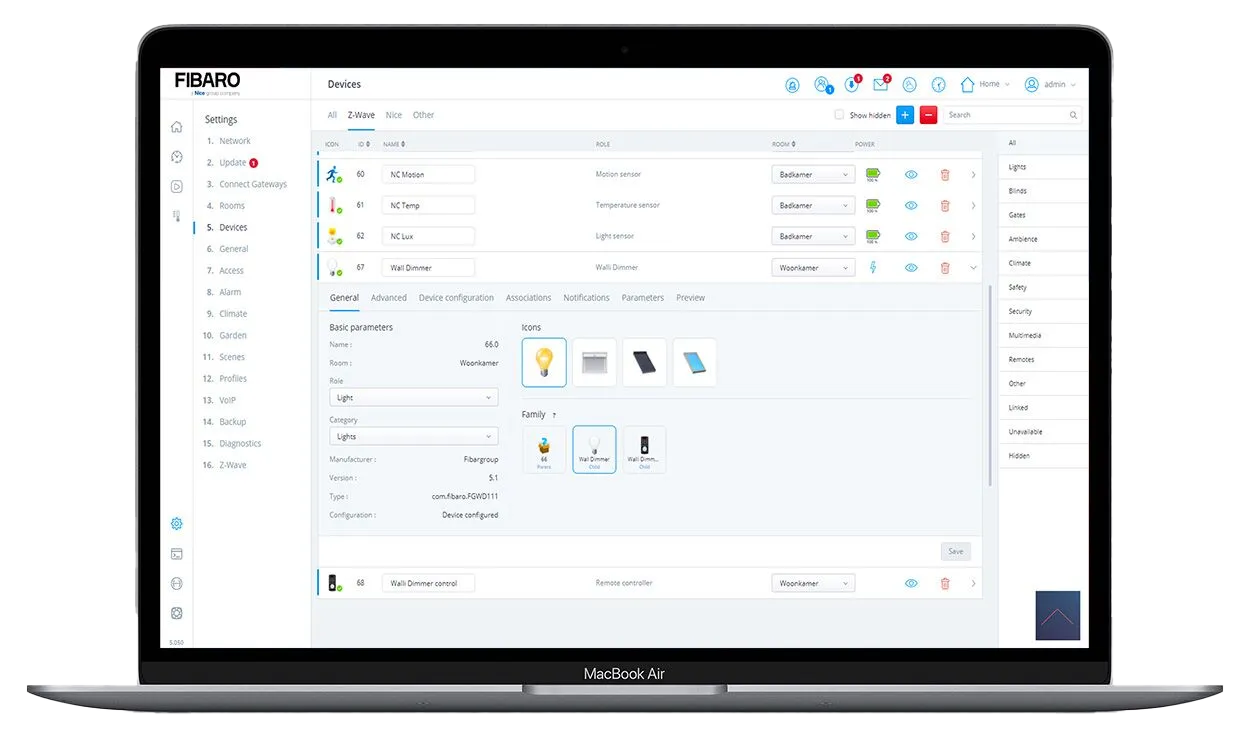Open the Role dropdown set to Light
The height and width of the screenshot is (740, 1250).
point(414,398)
